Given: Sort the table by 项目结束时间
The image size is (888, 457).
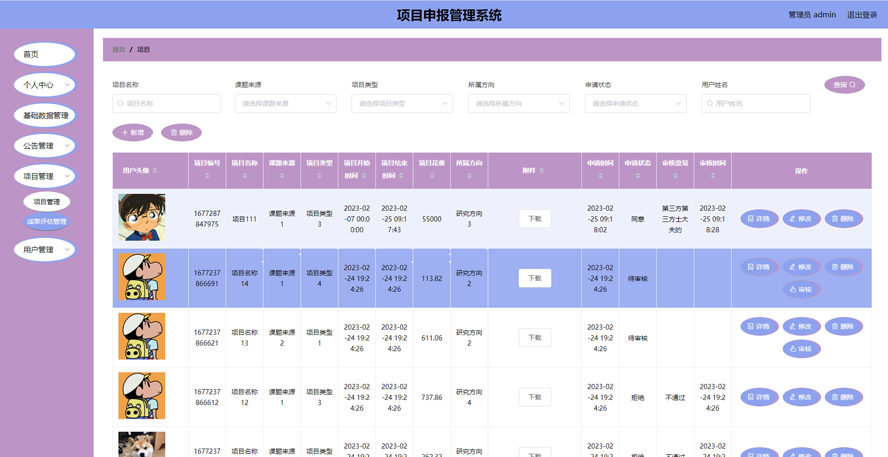Looking at the screenshot, I should point(394,170).
